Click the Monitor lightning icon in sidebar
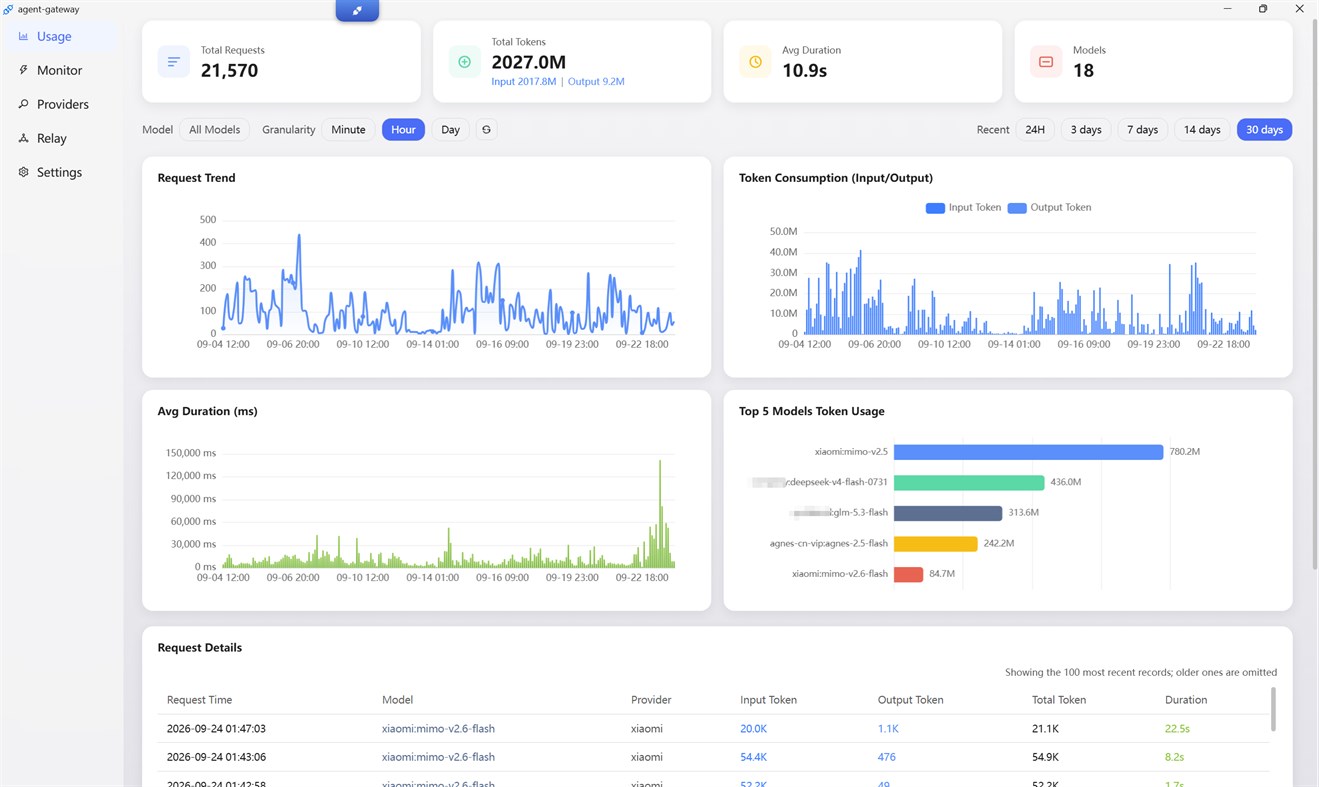The image size is (1319, 787). [x=23, y=70]
